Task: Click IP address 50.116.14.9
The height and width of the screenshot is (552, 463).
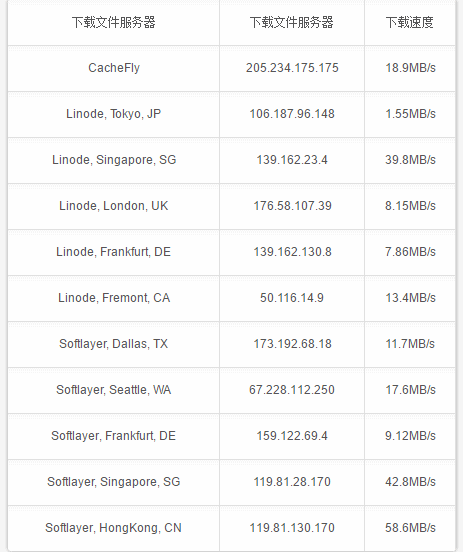Action: [x=292, y=298]
